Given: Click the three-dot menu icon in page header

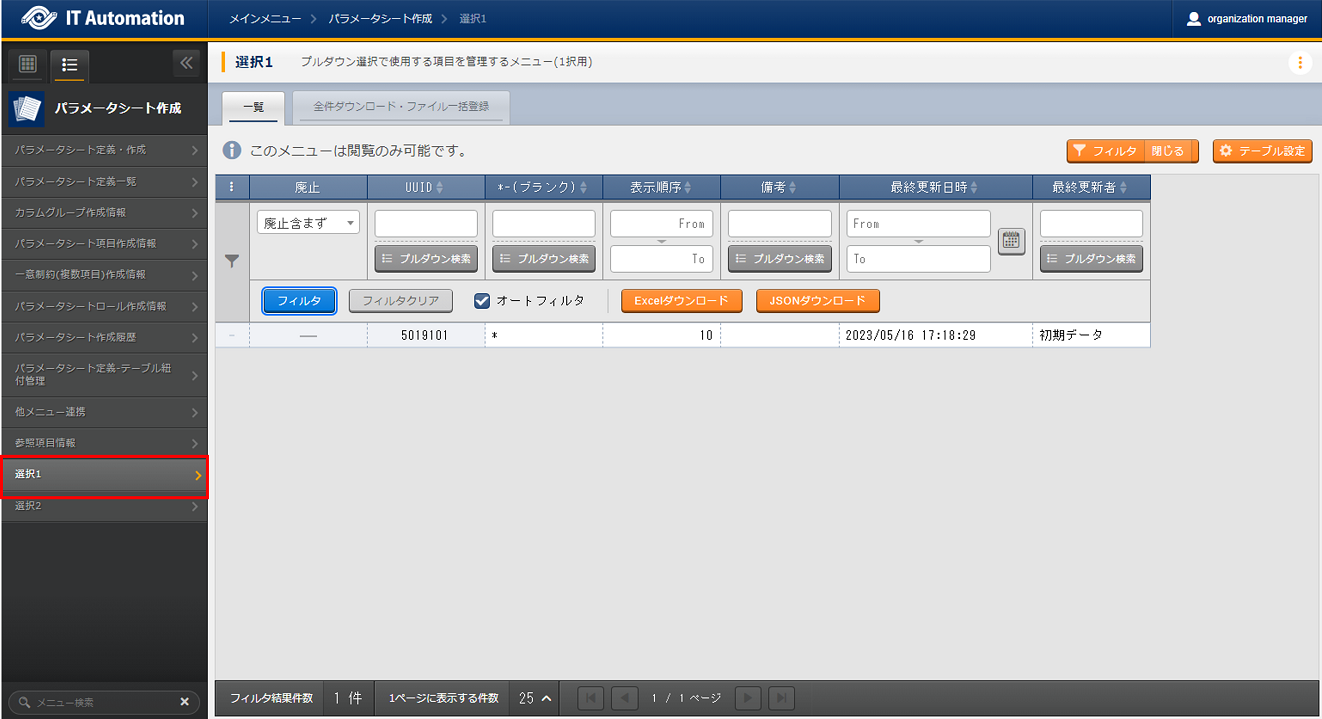Looking at the screenshot, I should 1299,63.
